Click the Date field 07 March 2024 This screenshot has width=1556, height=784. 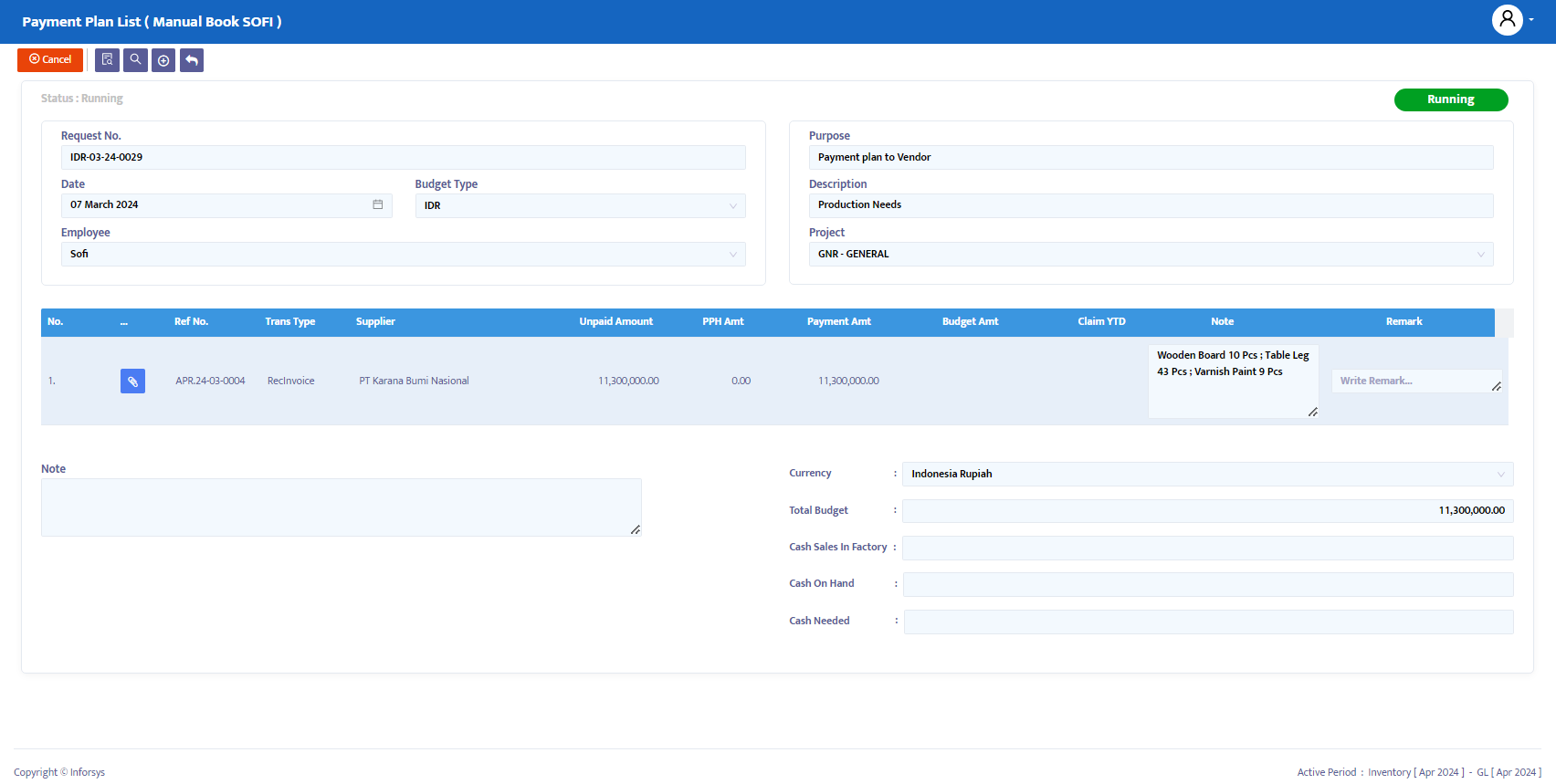point(226,205)
